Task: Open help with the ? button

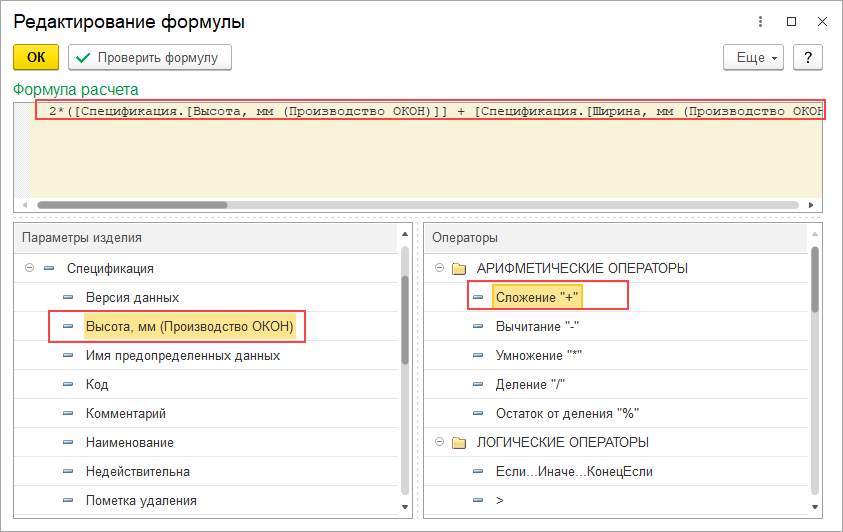Action: click(x=807, y=58)
